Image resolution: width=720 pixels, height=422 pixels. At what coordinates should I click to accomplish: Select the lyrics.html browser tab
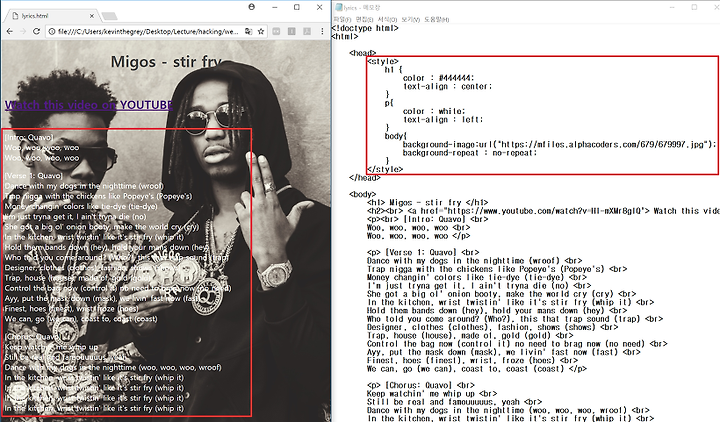51,16
